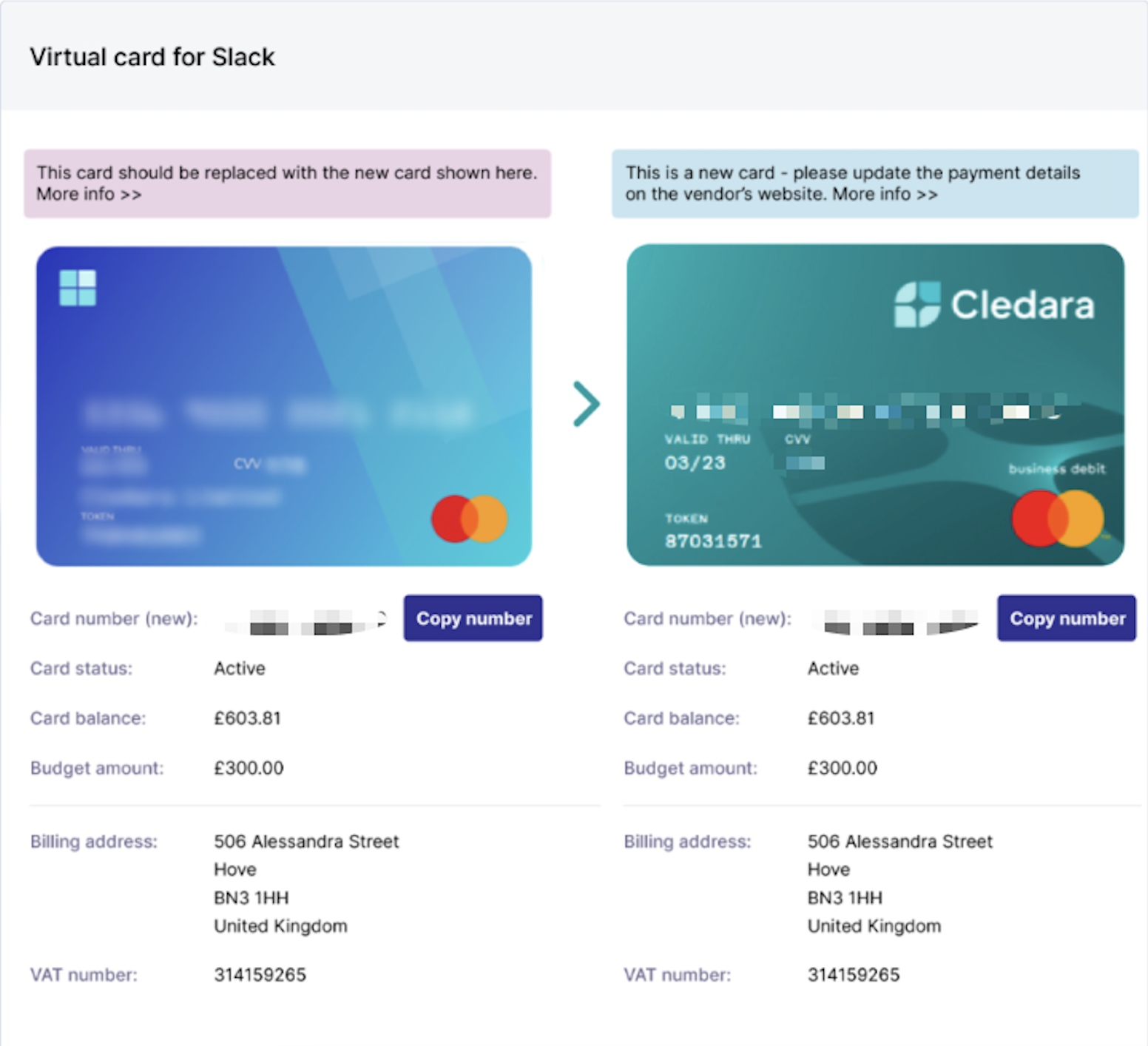The image size is (1148, 1046).
Task: Click the Cledara logo on new card
Action: click(994, 304)
